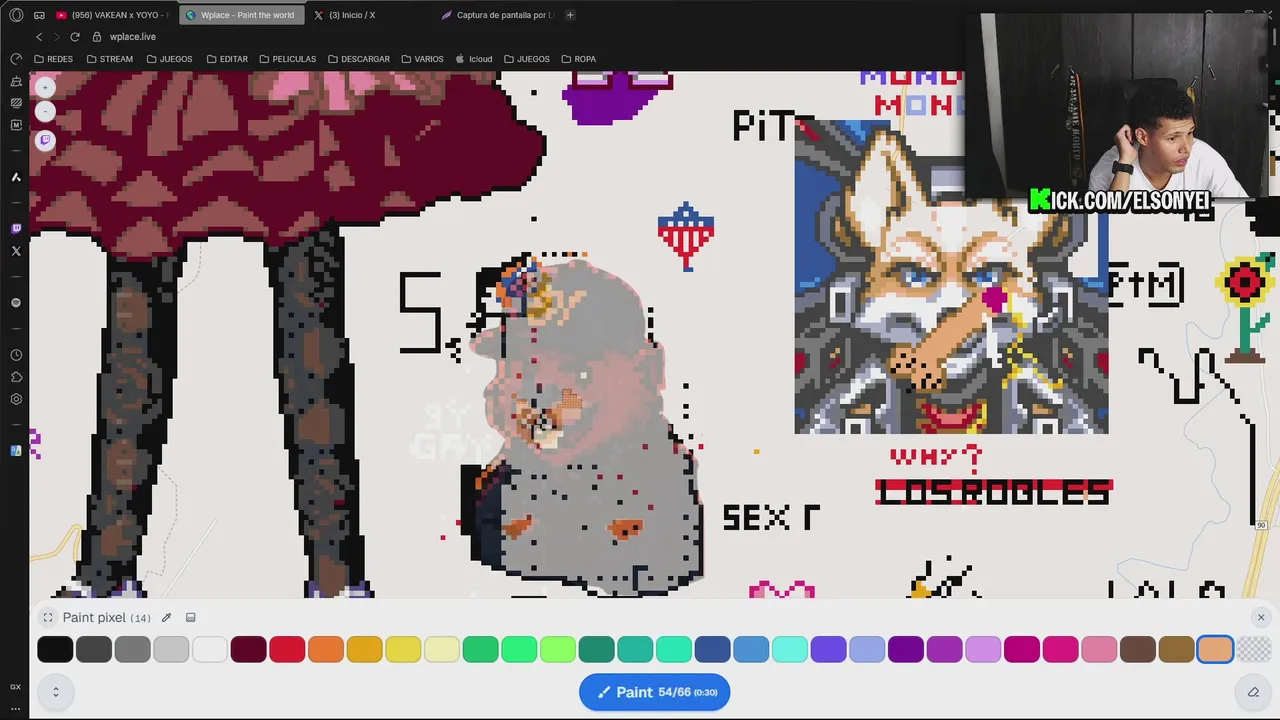Viewport: 1280px width, 720px height.
Task: Click the LOS ROBLES pixel text on canvas
Action: point(993,492)
